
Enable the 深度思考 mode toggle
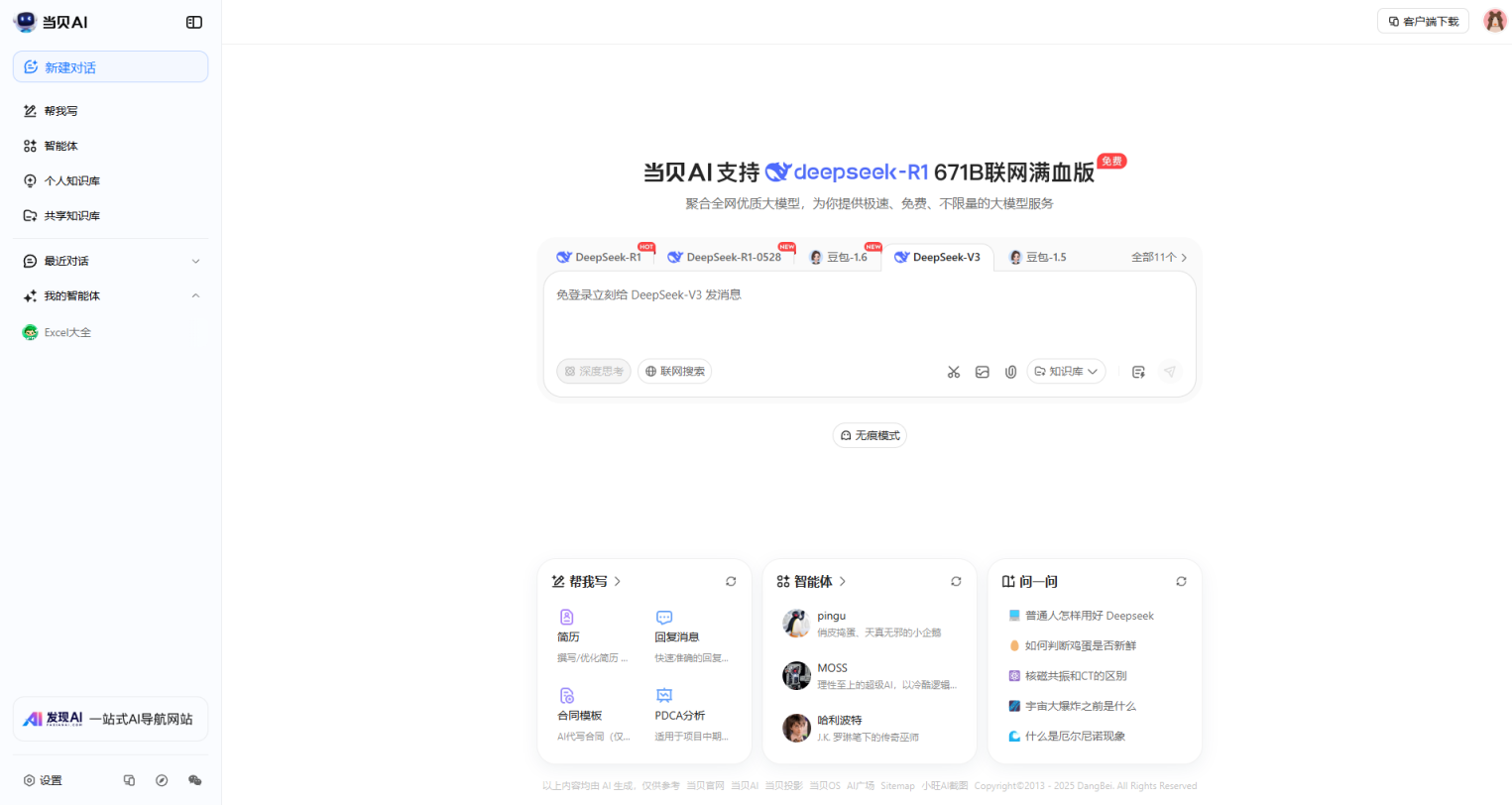pos(593,371)
